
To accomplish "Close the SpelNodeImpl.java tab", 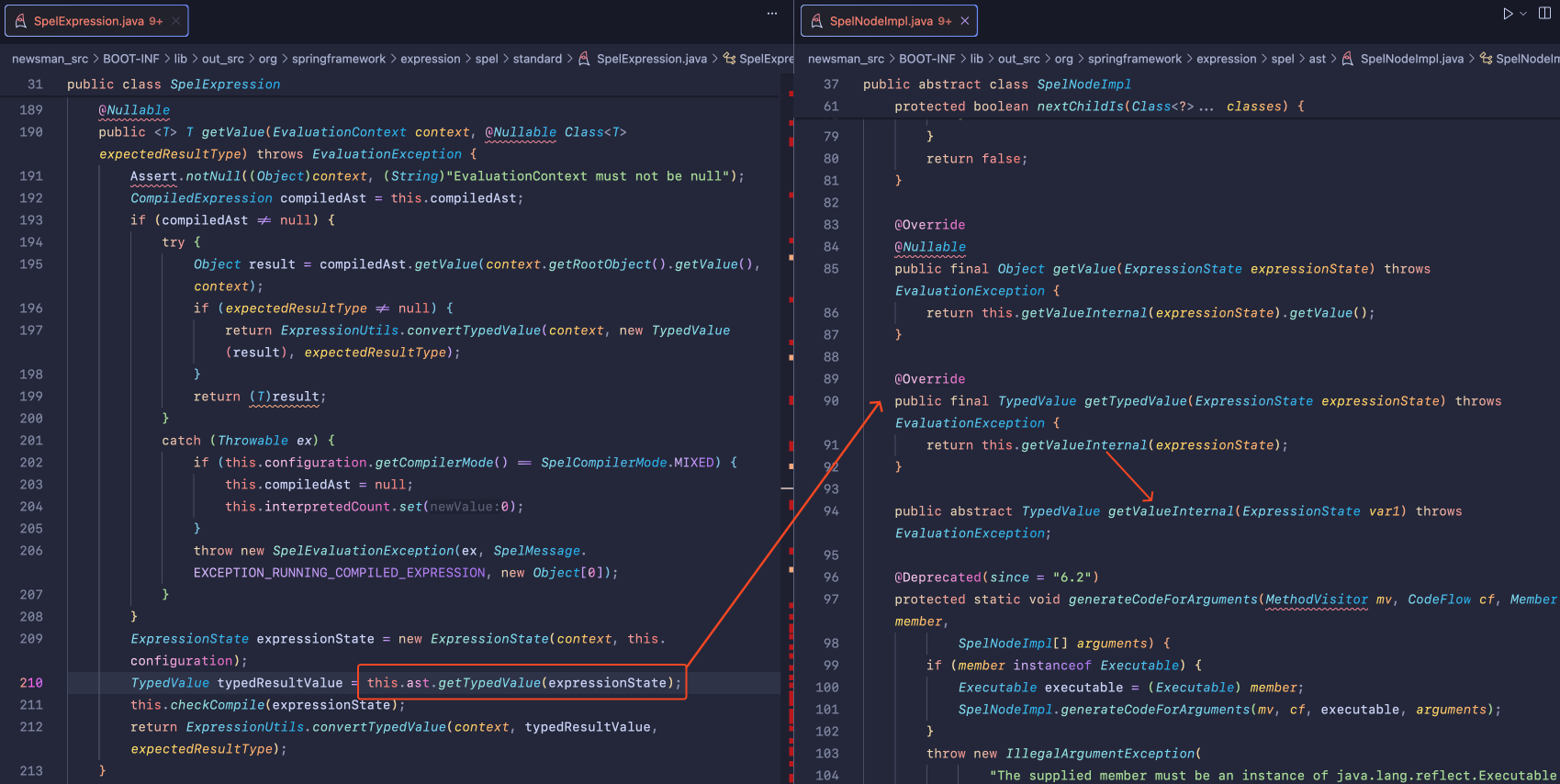I will [965, 21].
